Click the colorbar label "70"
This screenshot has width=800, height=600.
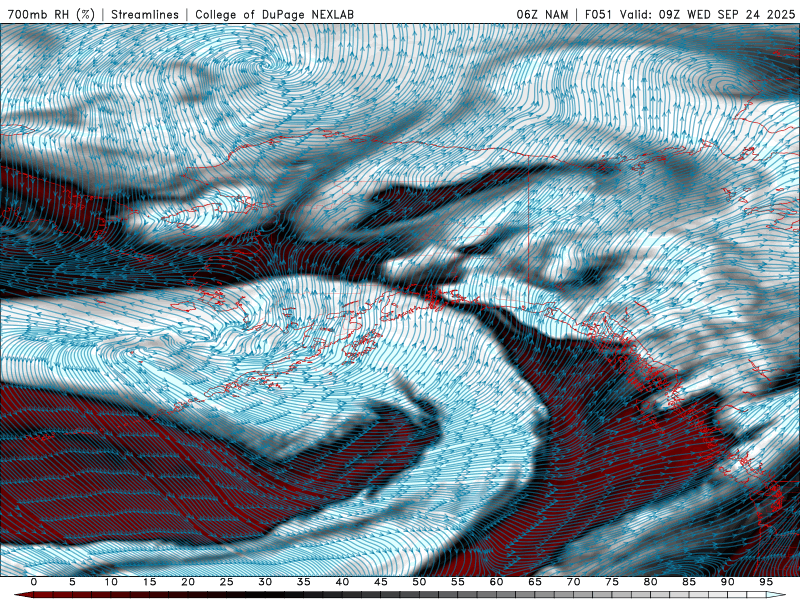coord(573,582)
